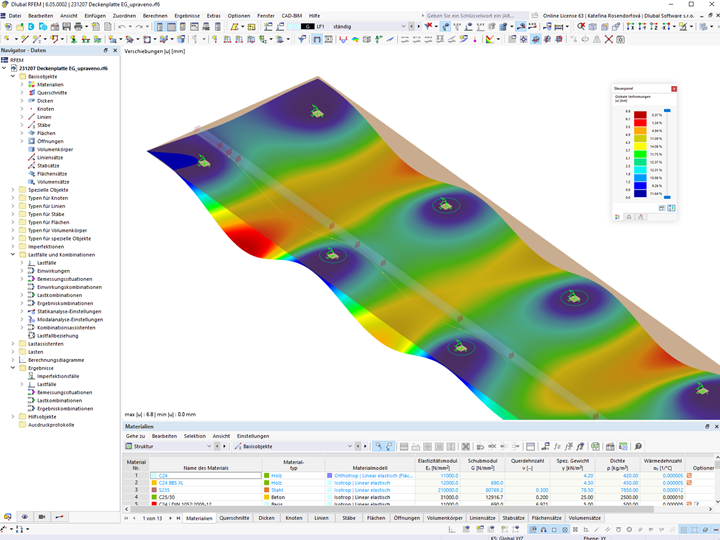Open the Navigator Display eye tab
Screen dimensions: 720x540
[x=25, y=517]
